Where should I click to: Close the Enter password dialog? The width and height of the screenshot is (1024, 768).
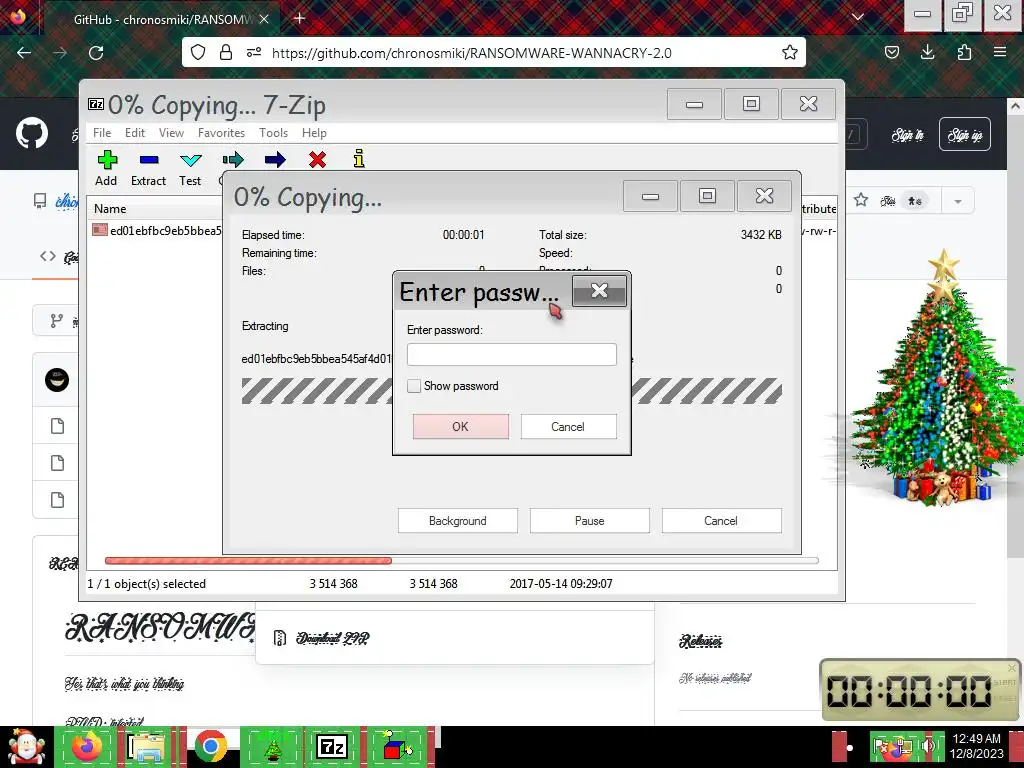pos(599,291)
